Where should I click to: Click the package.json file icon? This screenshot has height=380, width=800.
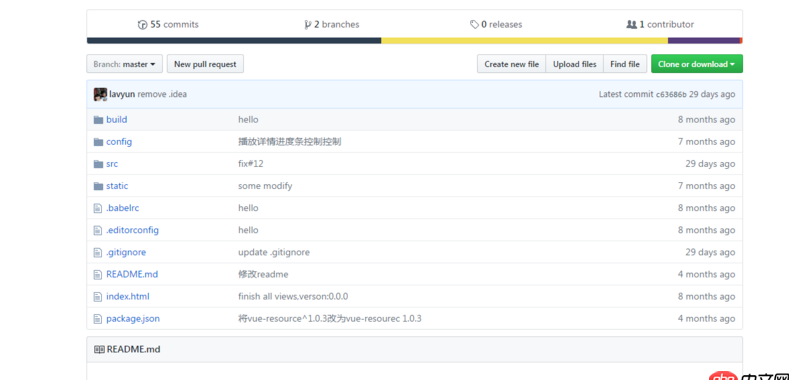(x=98, y=319)
